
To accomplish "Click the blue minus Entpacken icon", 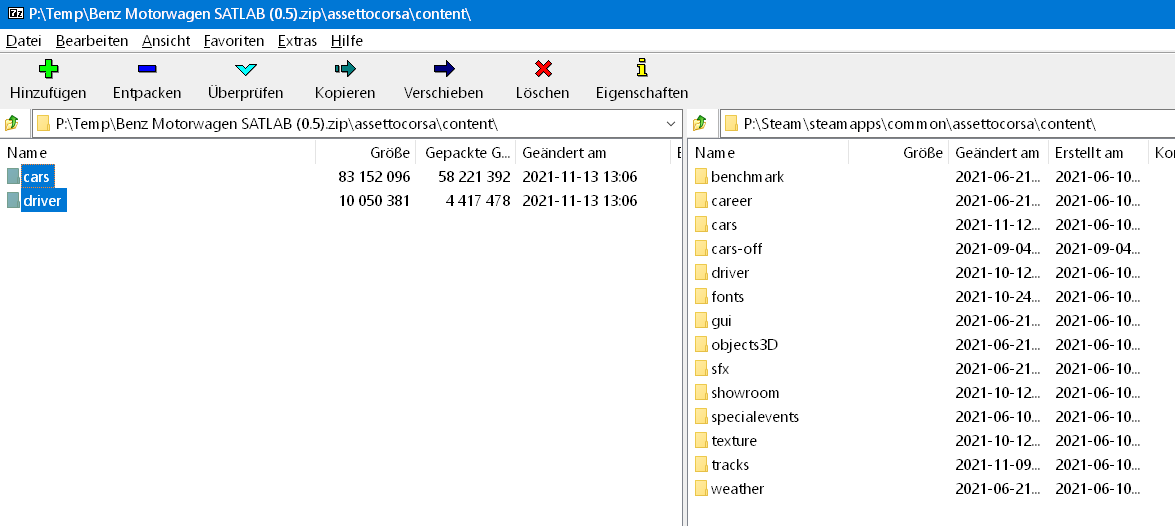I will coord(147,70).
